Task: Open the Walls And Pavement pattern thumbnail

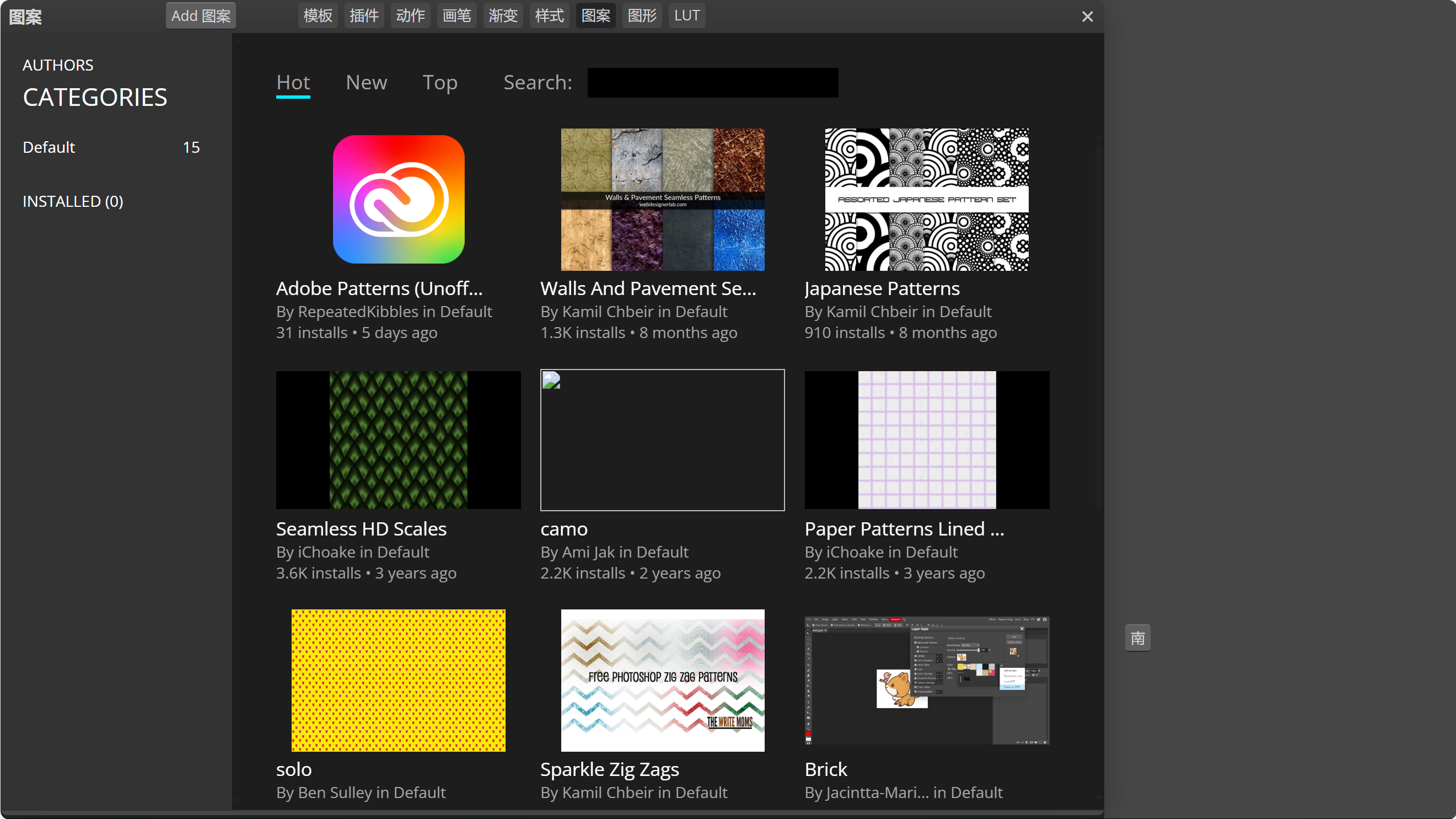Action: click(x=663, y=199)
